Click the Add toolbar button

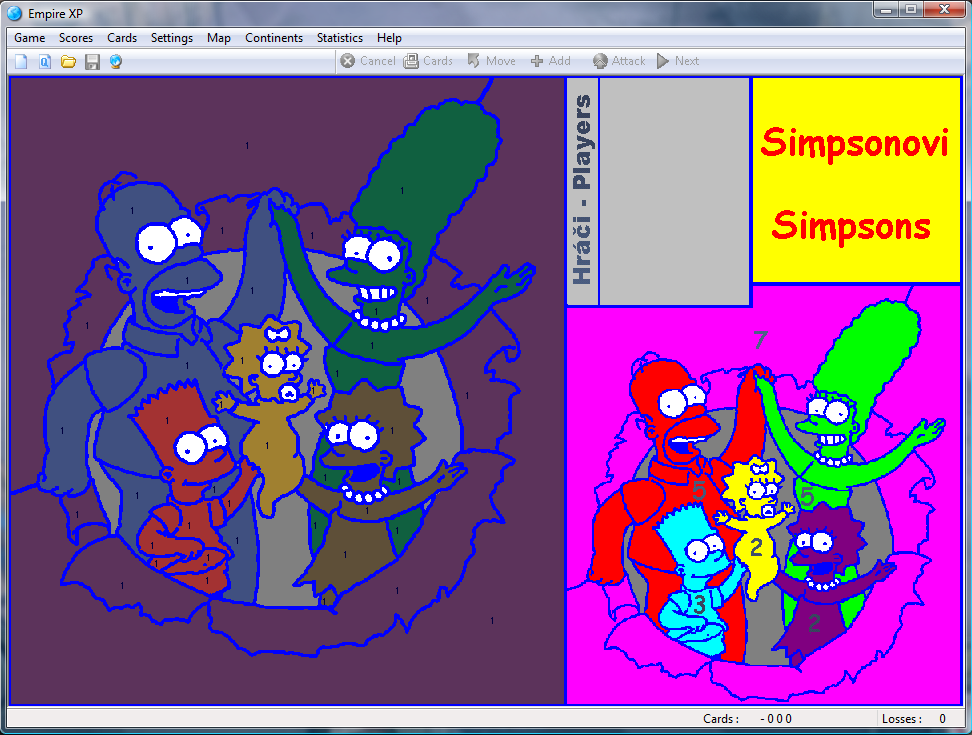pyautogui.click(x=550, y=61)
